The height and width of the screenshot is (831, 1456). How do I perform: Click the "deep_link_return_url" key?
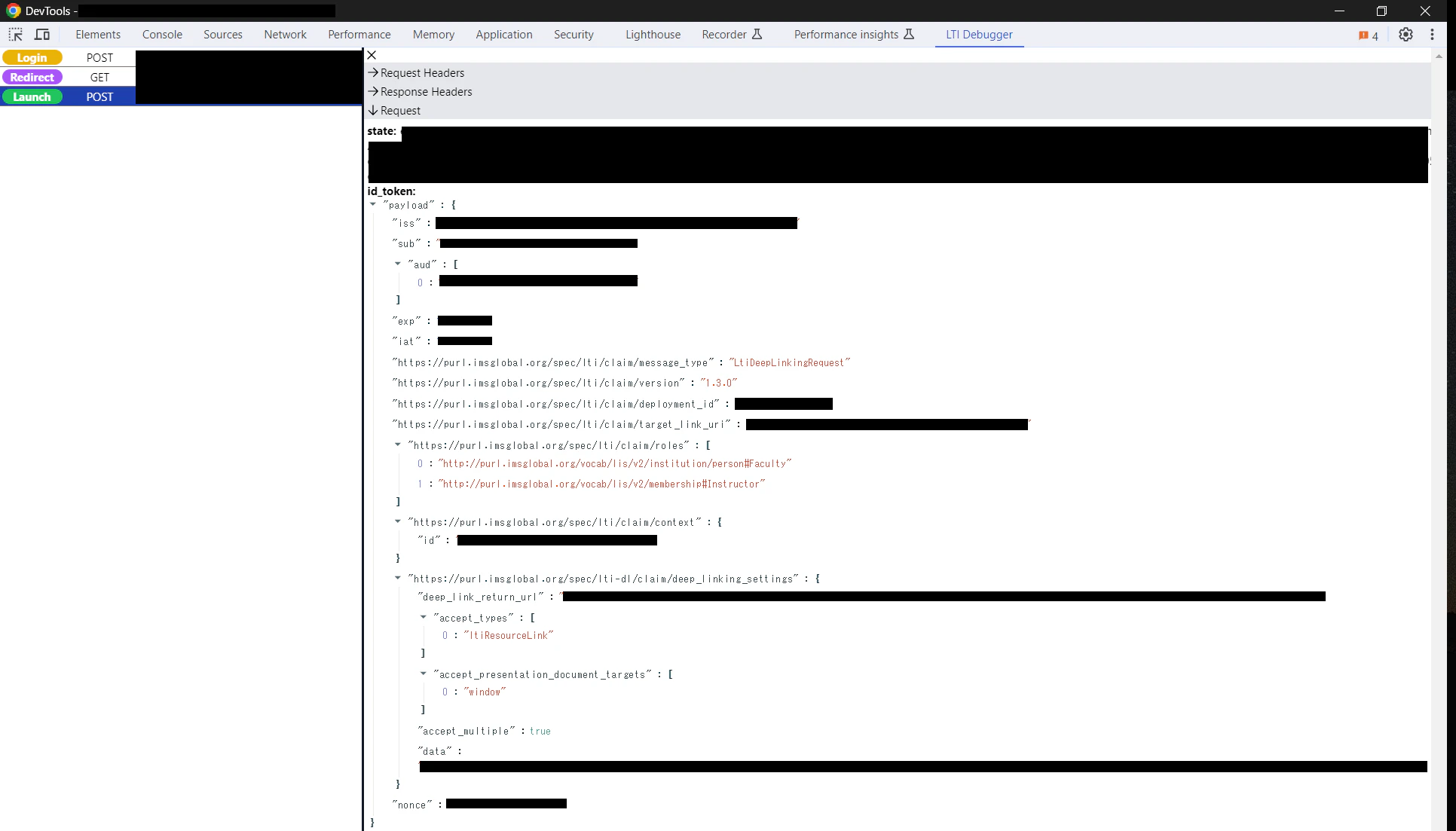(x=481, y=597)
